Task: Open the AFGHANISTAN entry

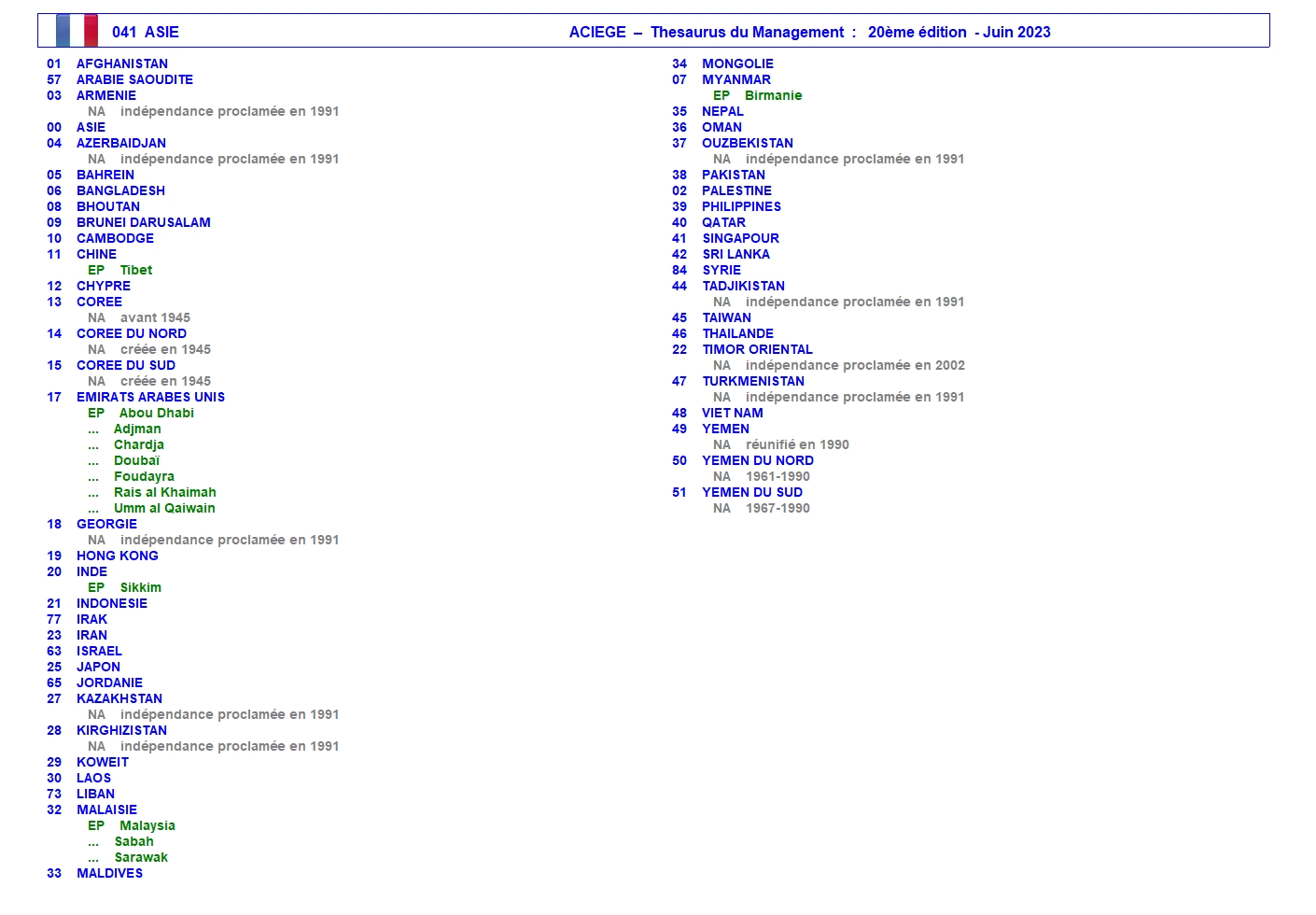Action: (x=122, y=63)
